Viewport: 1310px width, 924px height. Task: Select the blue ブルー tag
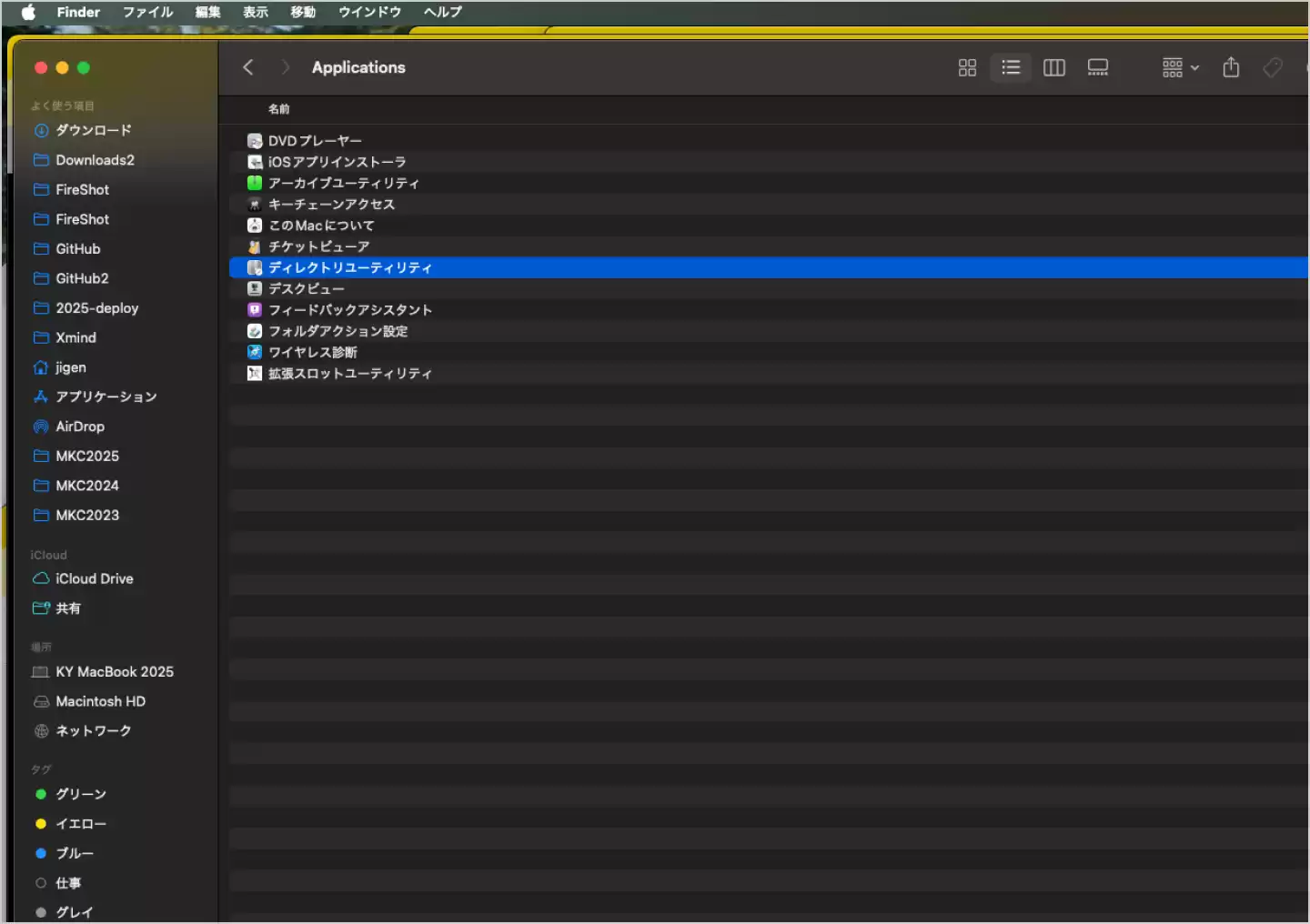[x=75, y=853]
